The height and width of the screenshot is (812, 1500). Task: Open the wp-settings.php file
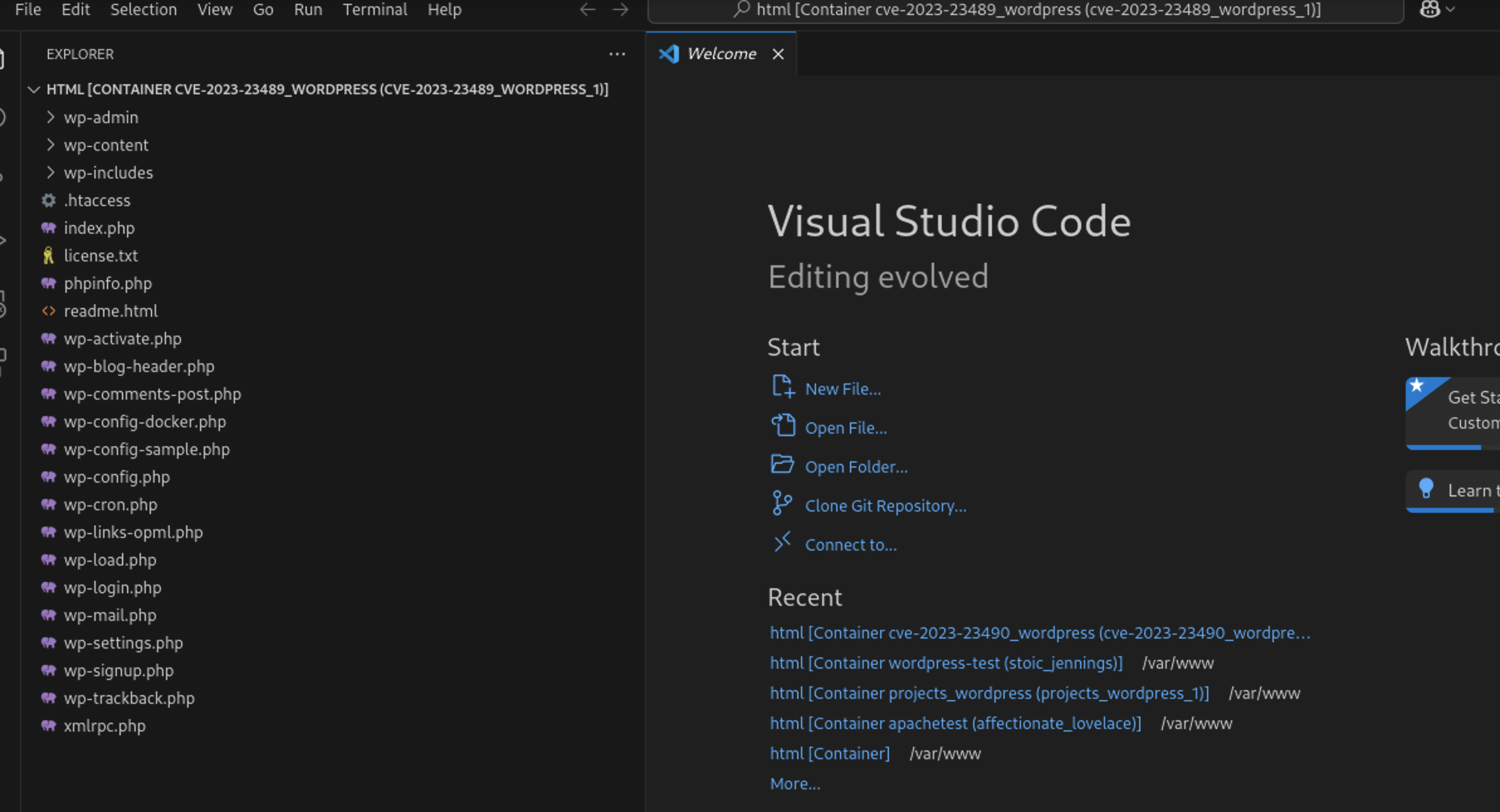tap(123, 643)
